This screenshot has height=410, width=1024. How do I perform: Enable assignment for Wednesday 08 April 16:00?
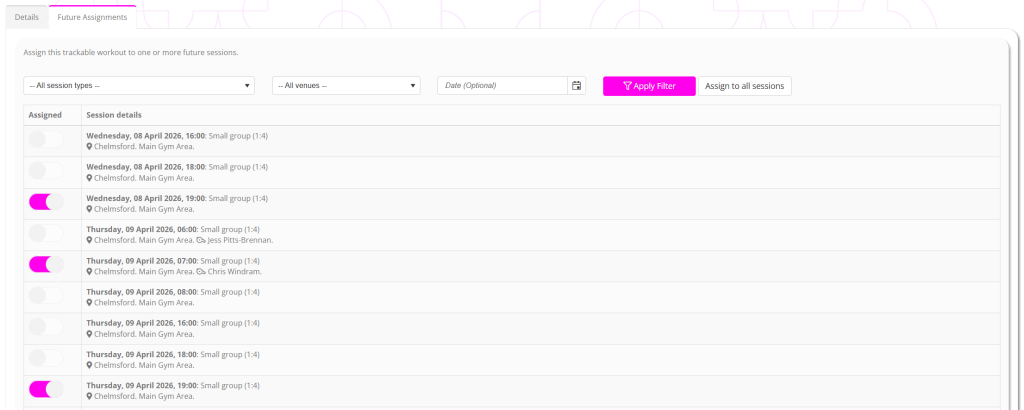click(x=45, y=140)
